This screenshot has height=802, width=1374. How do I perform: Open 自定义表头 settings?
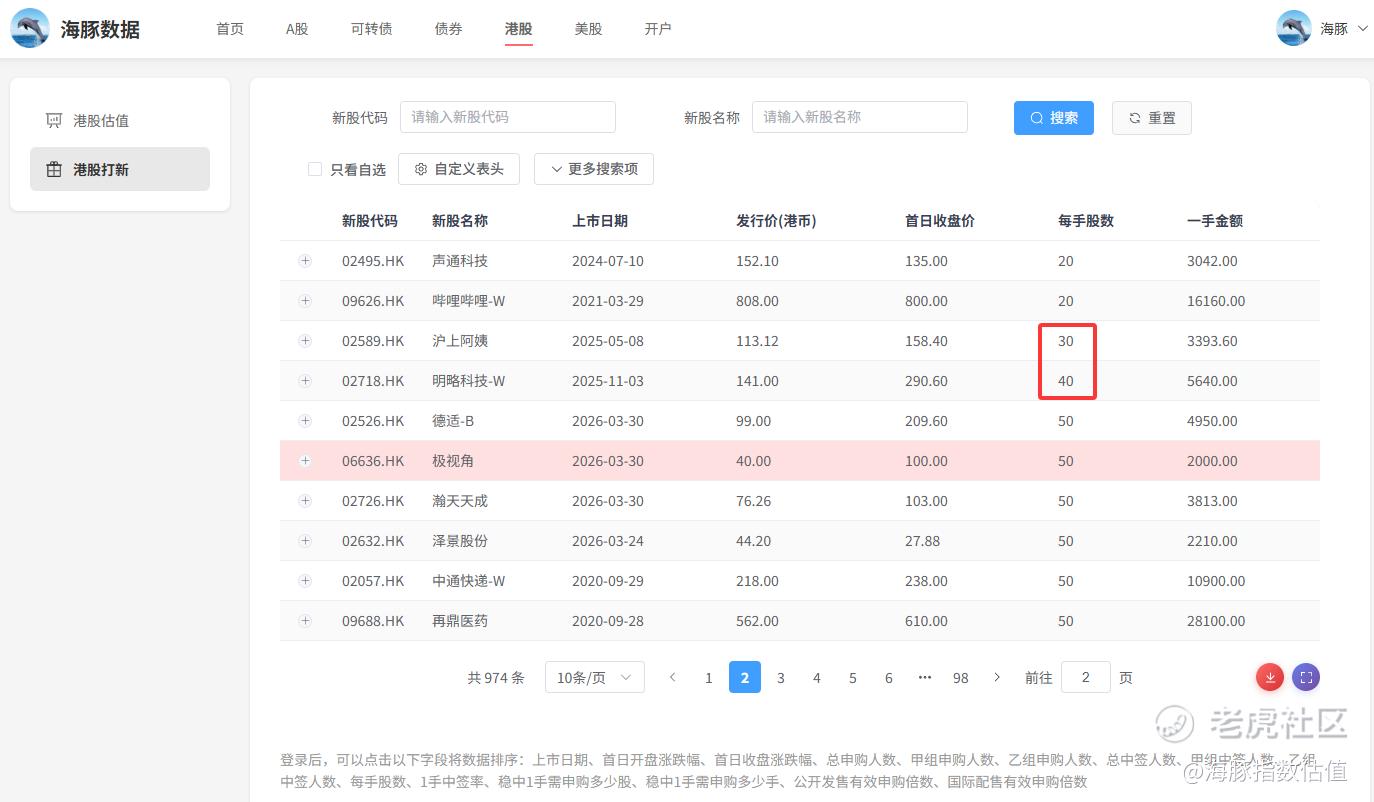459,169
